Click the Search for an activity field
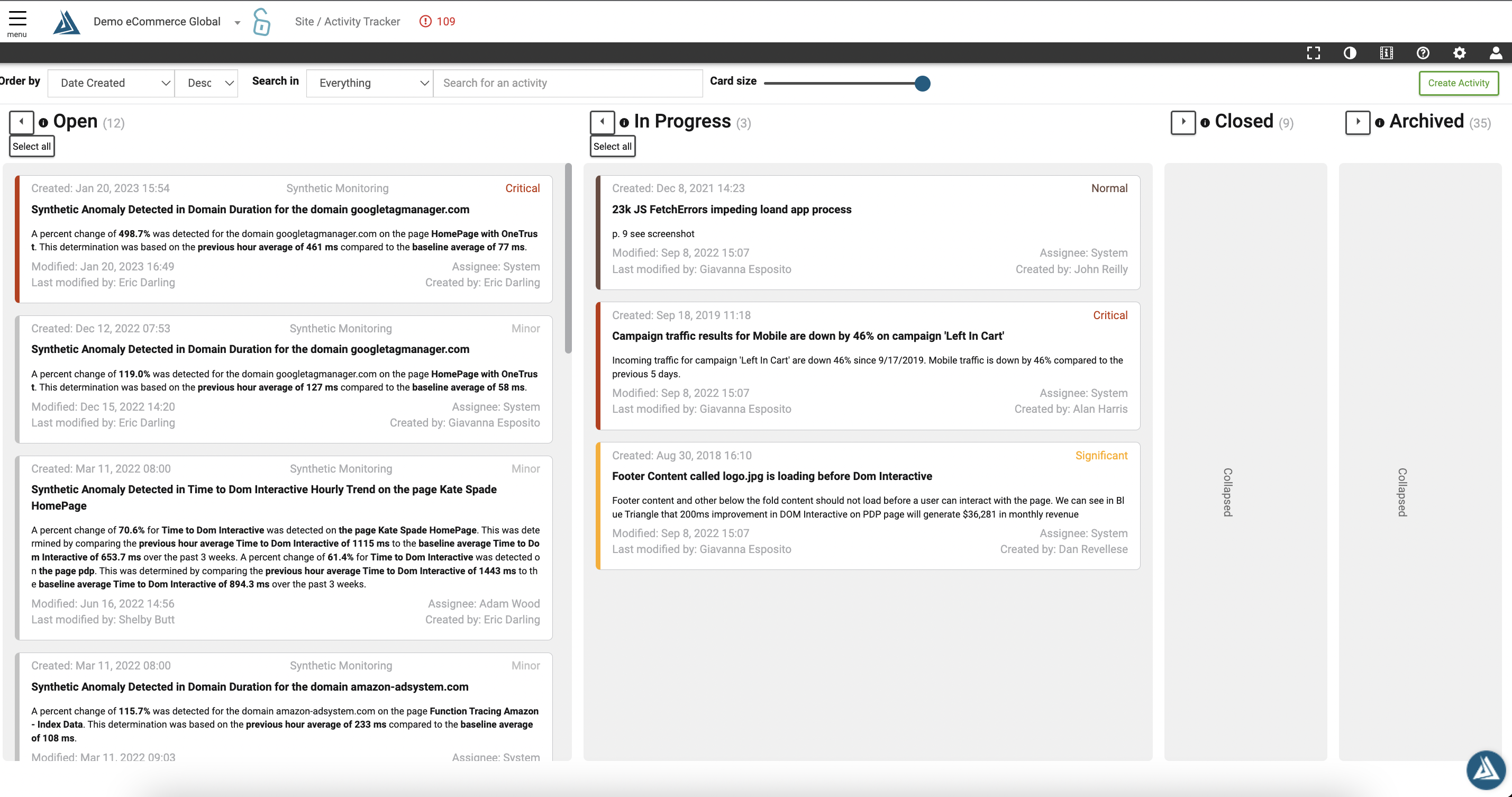The height and width of the screenshot is (797, 1512). point(568,83)
